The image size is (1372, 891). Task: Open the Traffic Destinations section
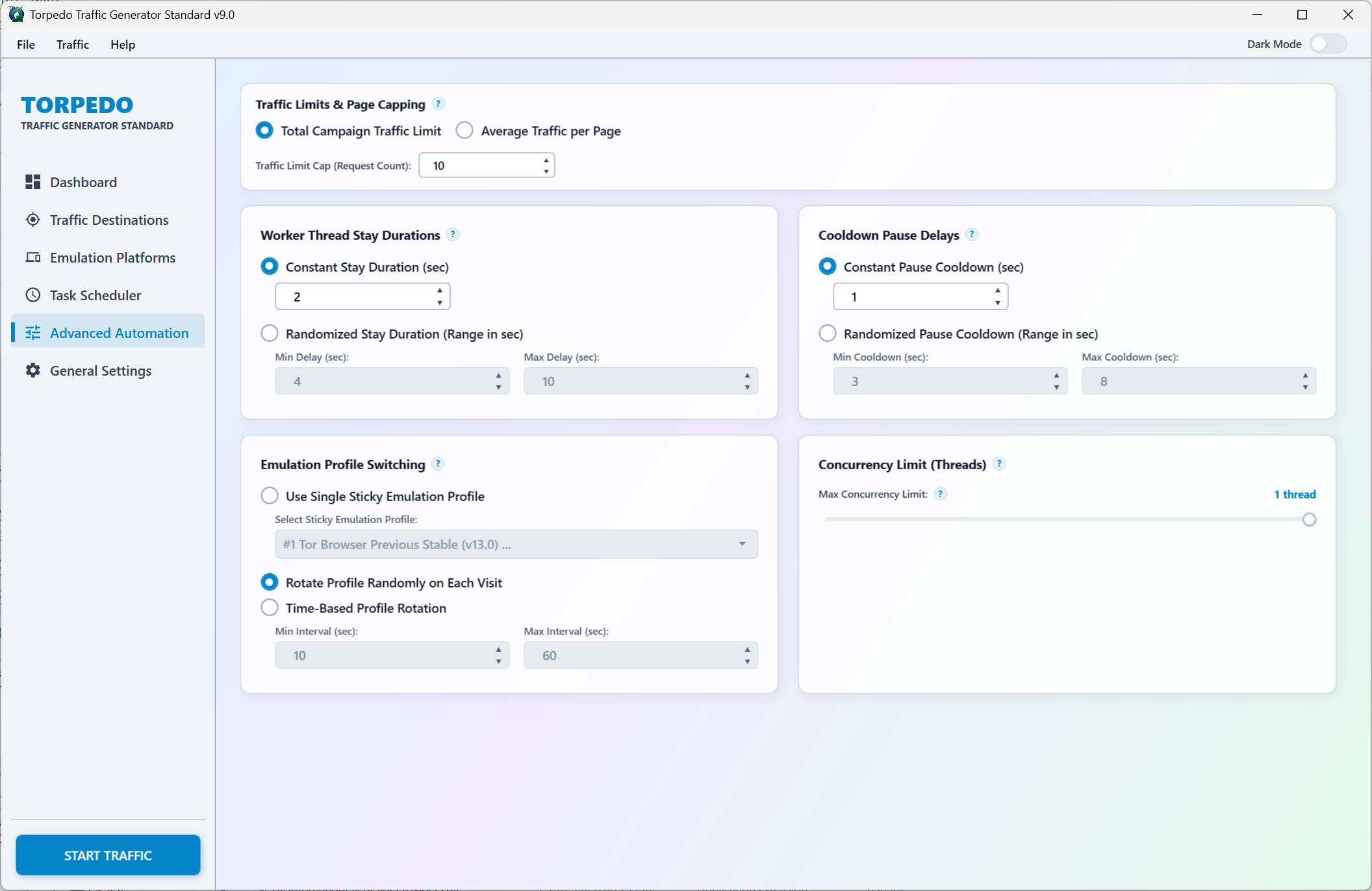click(x=108, y=220)
